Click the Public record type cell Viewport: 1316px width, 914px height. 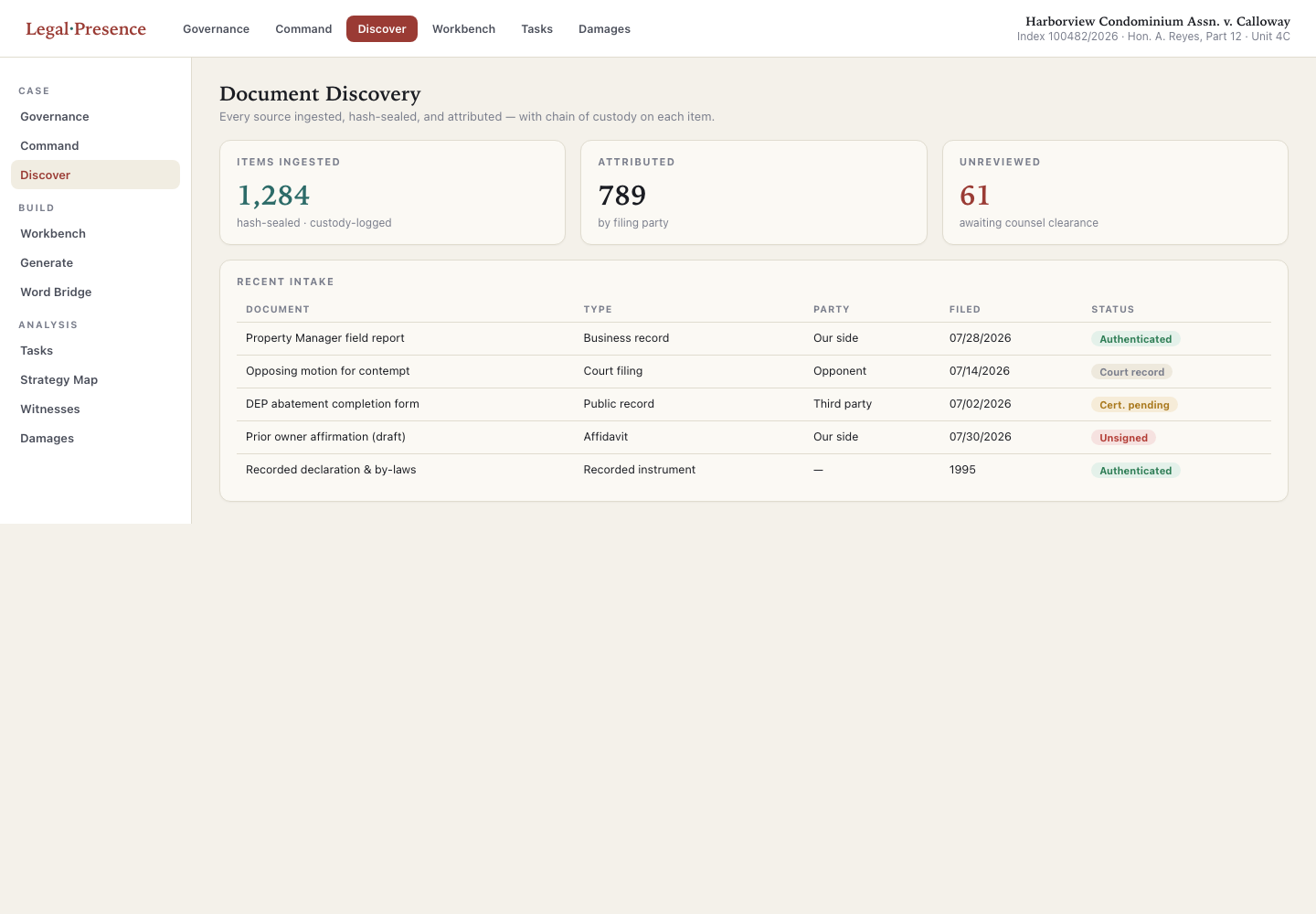619,404
